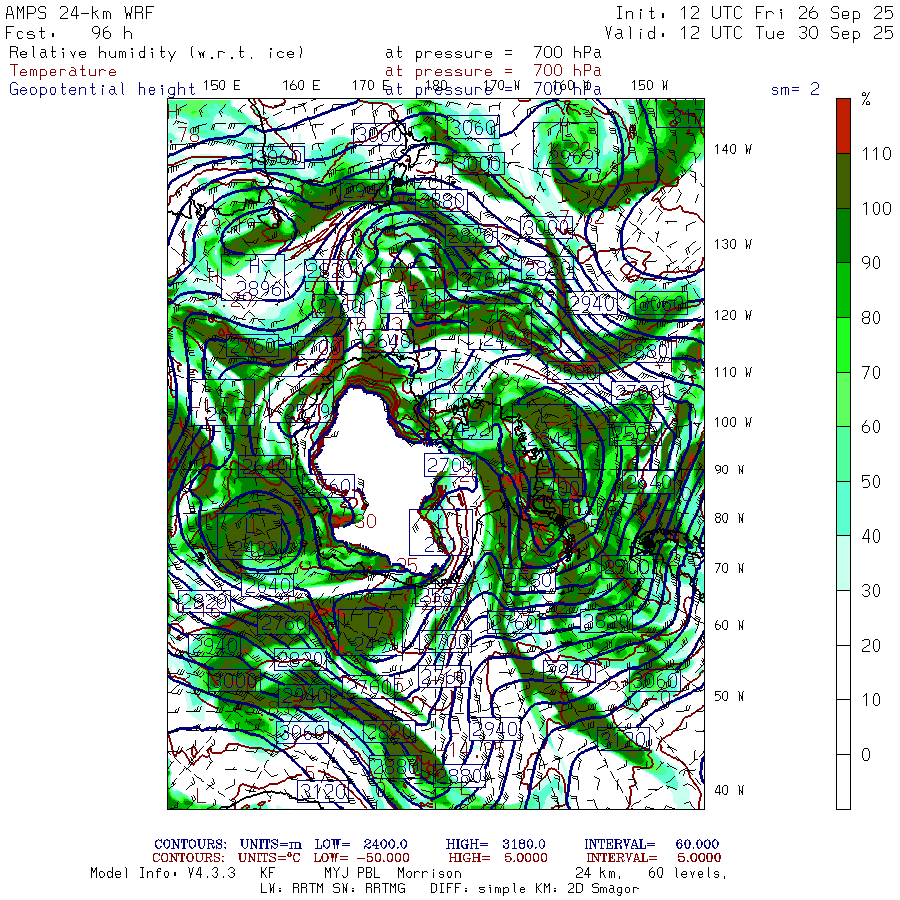Pick the bright green colorbar segment between 70 and 80
This screenshot has height=900, width=900.
coord(843,344)
